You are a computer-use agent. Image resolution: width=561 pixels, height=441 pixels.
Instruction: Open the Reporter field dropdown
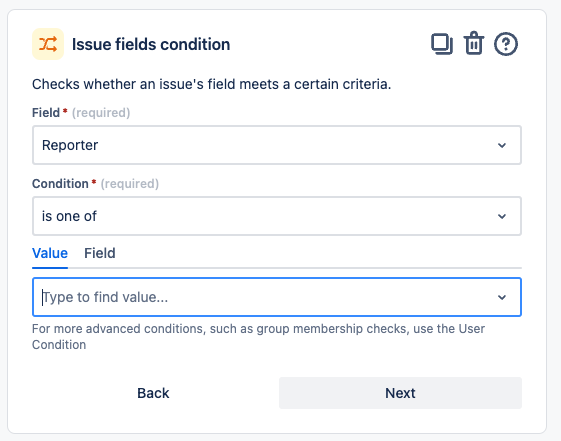[277, 145]
